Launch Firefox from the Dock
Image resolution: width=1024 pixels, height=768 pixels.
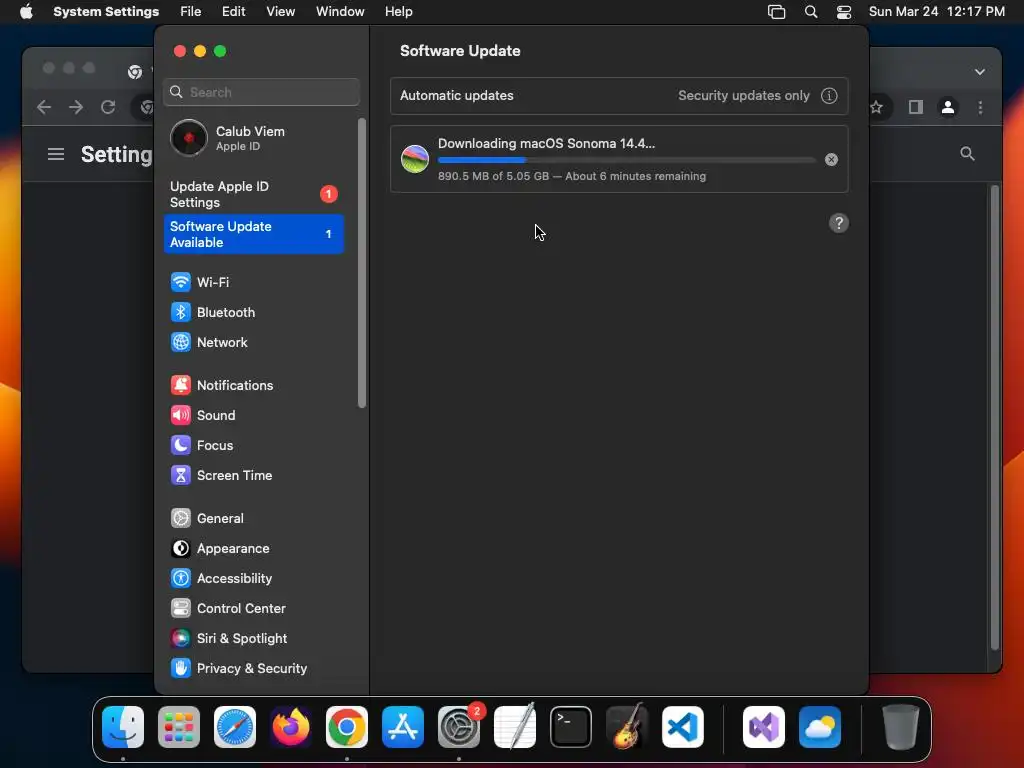click(291, 727)
